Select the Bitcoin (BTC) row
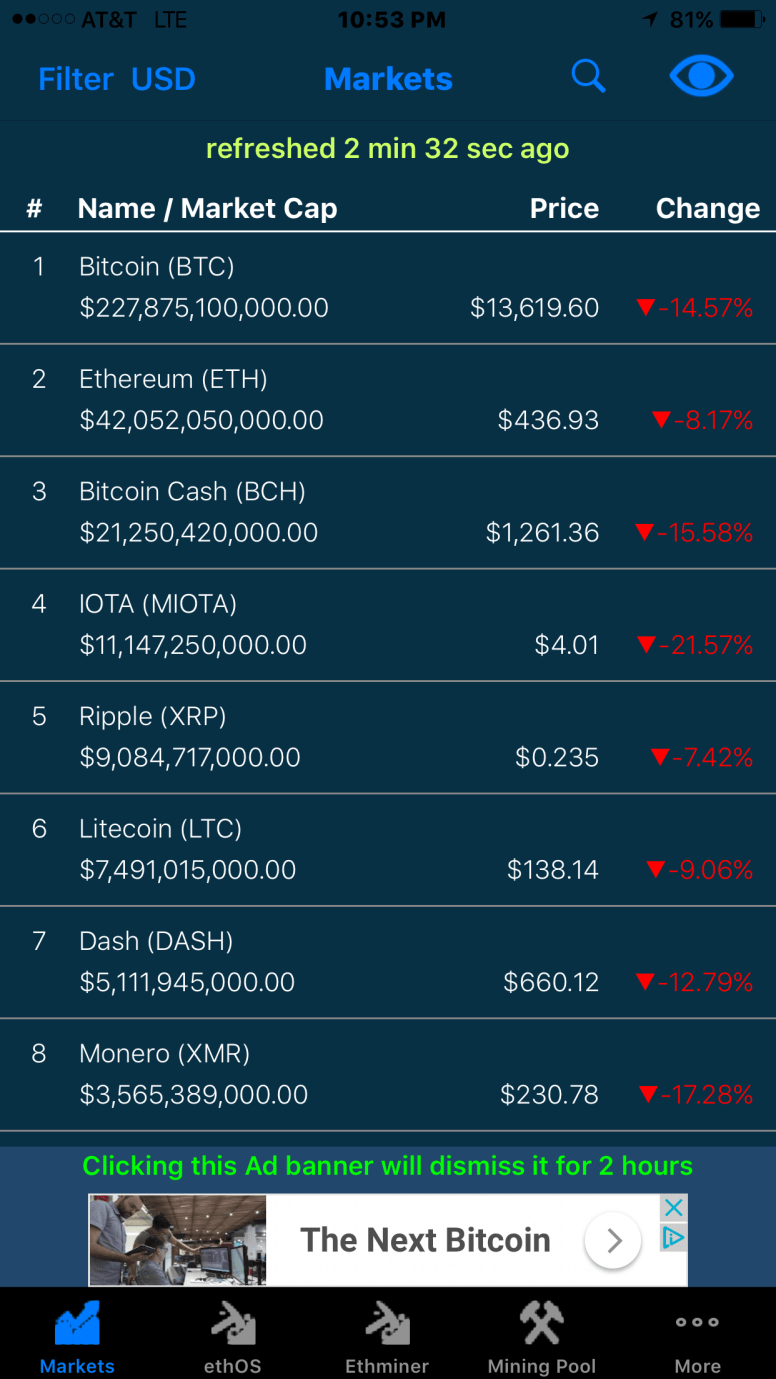Image resolution: width=776 pixels, height=1379 pixels. (387, 288)
